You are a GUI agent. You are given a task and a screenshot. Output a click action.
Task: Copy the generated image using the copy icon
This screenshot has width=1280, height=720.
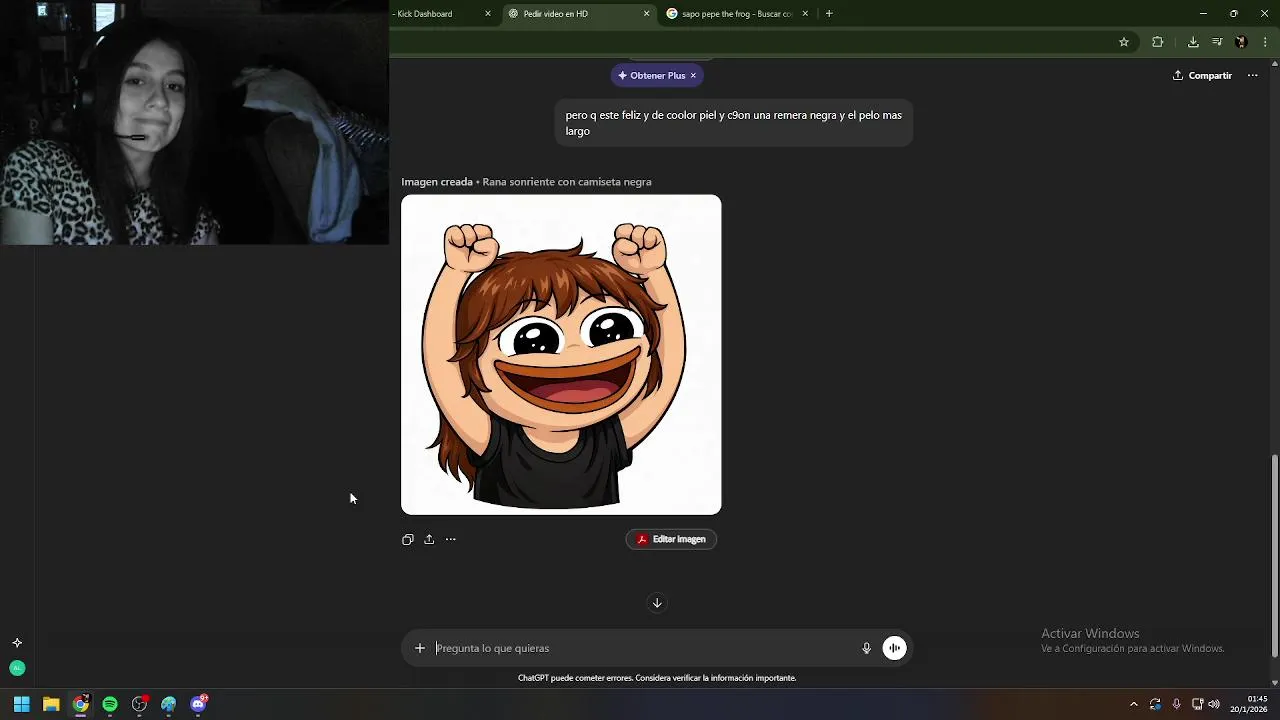[x=407, y=539]
